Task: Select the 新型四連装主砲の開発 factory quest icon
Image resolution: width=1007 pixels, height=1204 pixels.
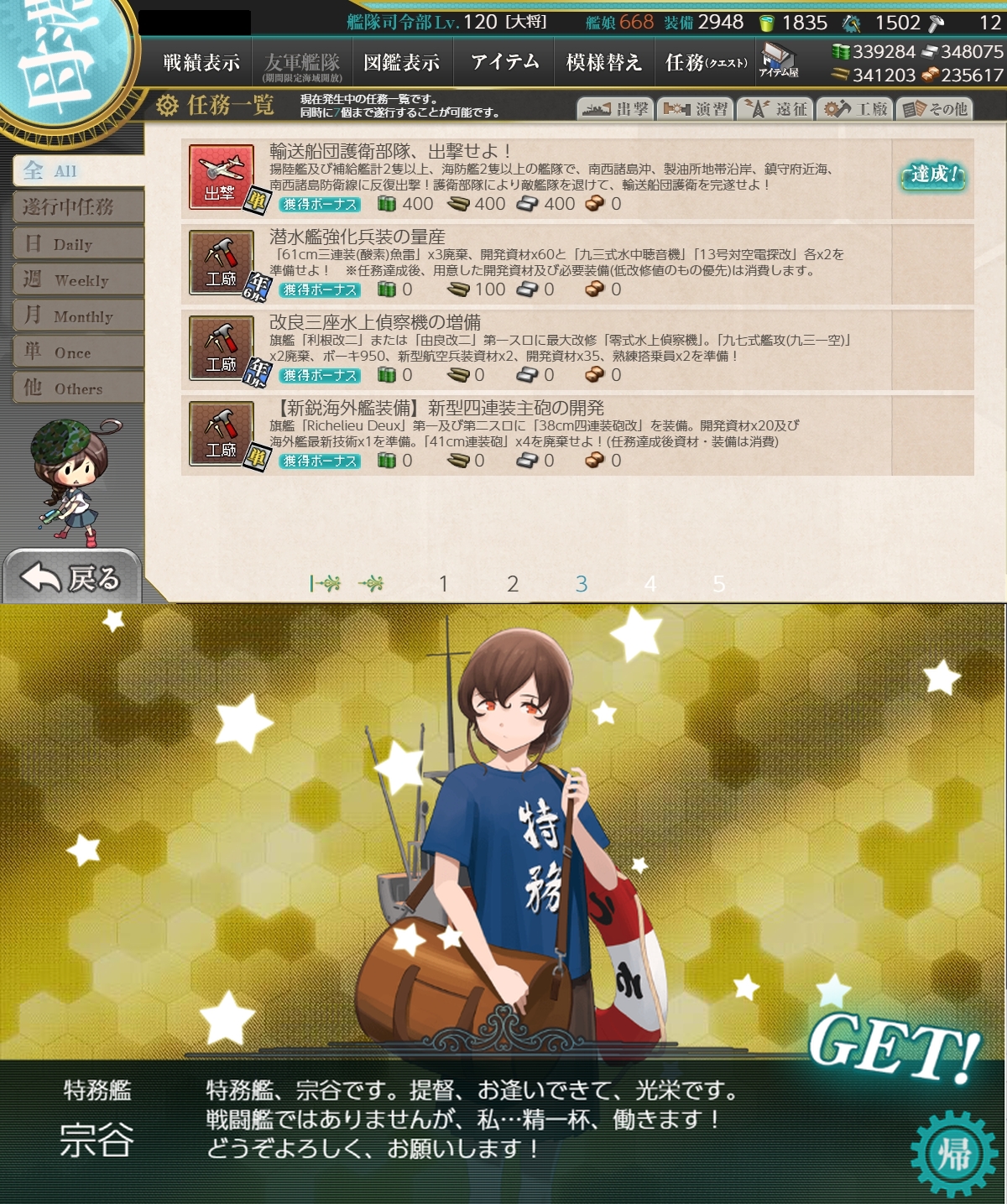Action: click(222, 434)
